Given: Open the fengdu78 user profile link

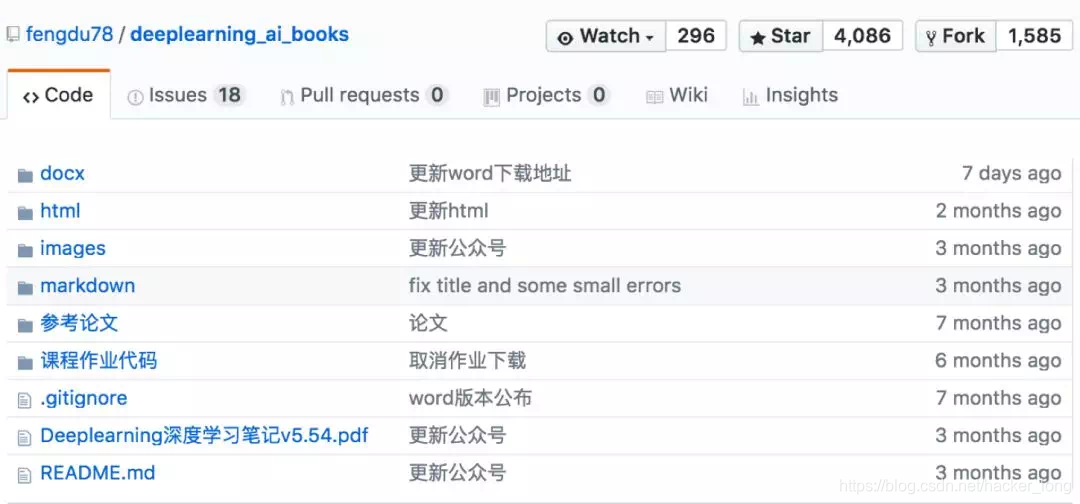Looking at the screenshot, I should coord(69,34).
